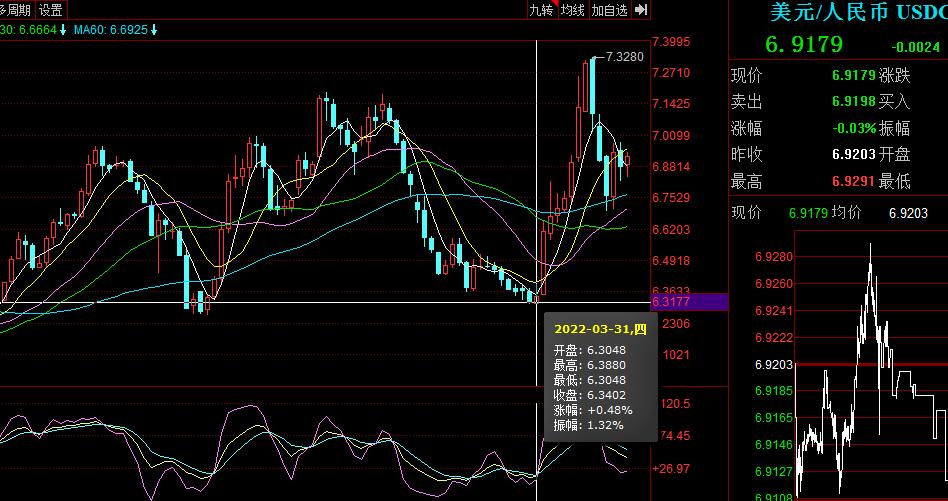
Task: Click the -0.0024 price change value
Action: (x=915, y=47)
